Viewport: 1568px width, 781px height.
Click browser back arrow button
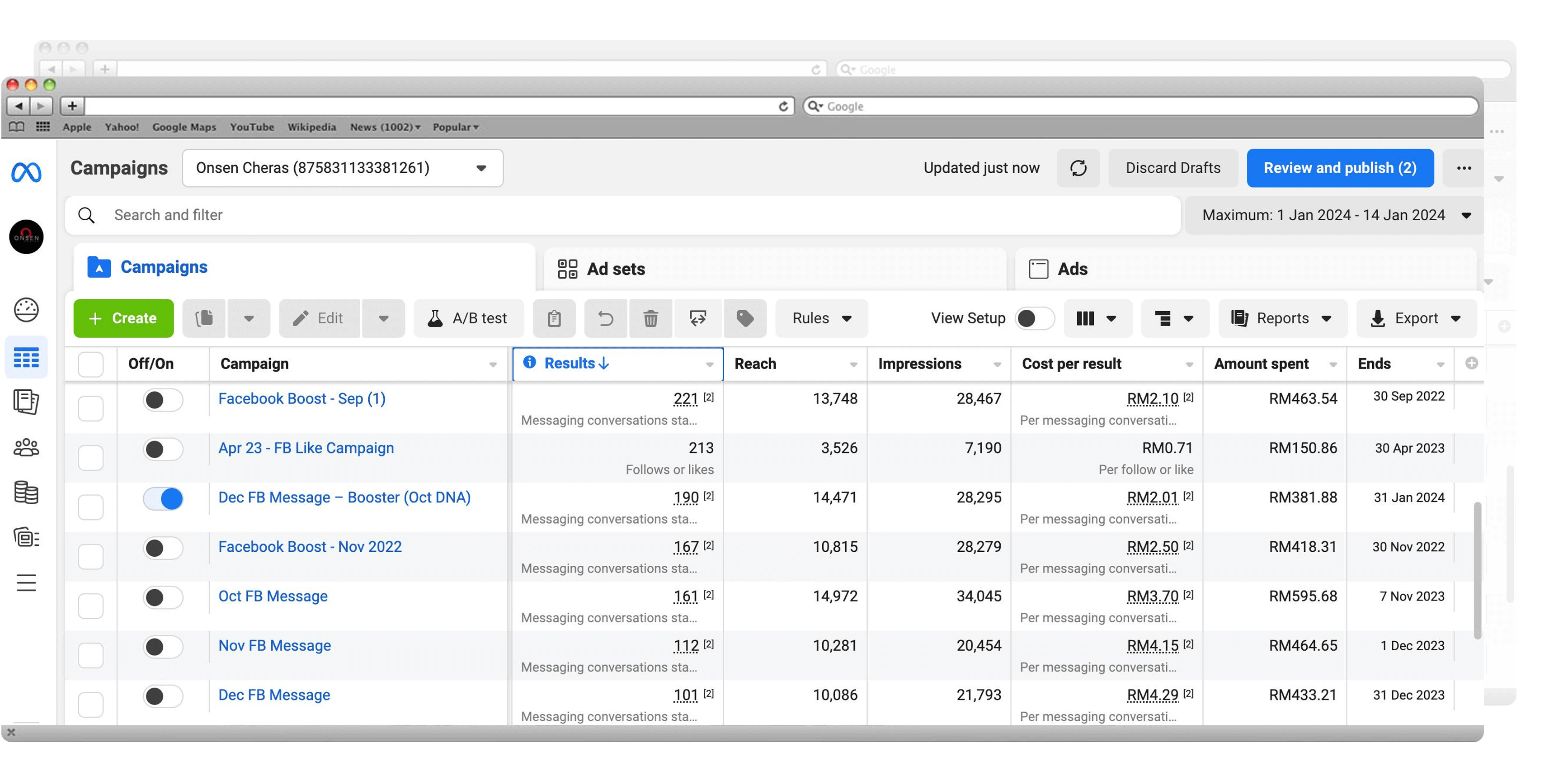pyautogui.click(x=18, y=106)
